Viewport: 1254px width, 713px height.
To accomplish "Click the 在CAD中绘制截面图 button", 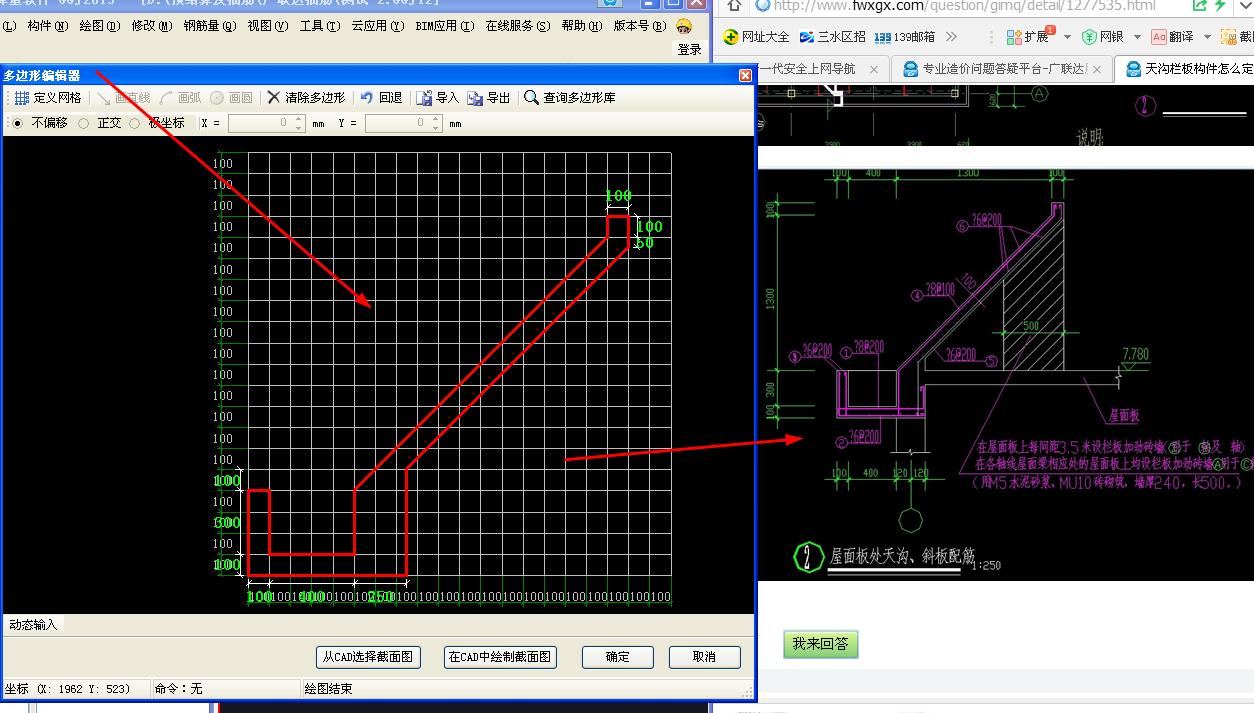I will tap(500, 657).
